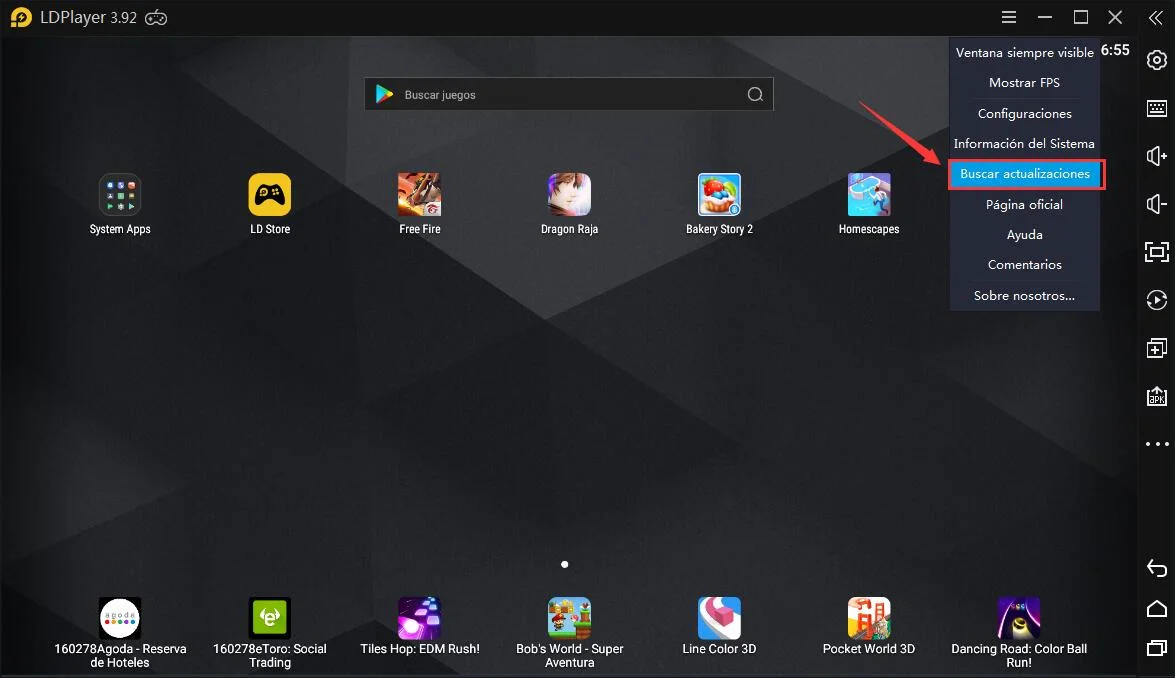Open emulator settings gear in sidebar

pyautogui.click(x=1156, y=60)
